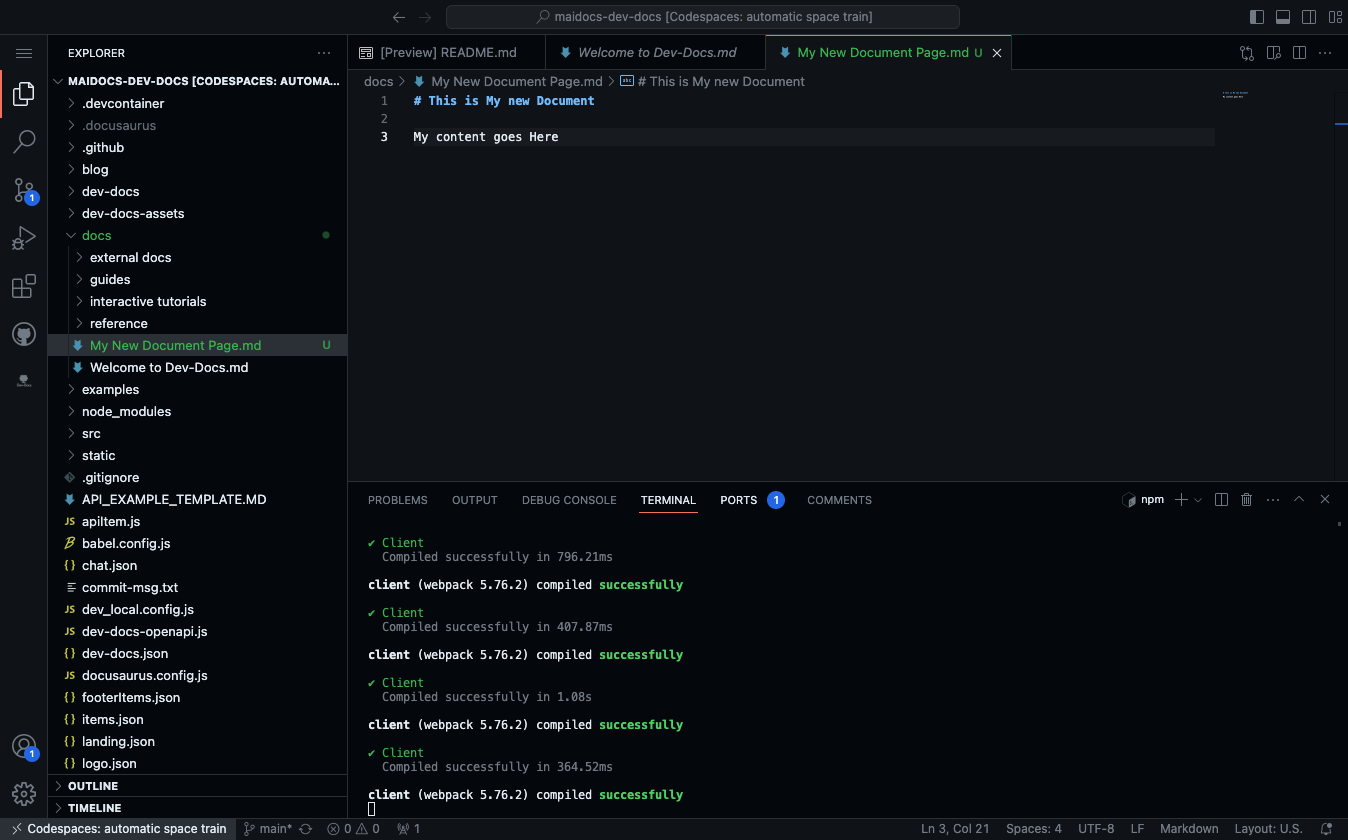The image size is (1348, 840).
Task: Toggle the primary sidebar visibility
Action: [x=1258, y=17]
